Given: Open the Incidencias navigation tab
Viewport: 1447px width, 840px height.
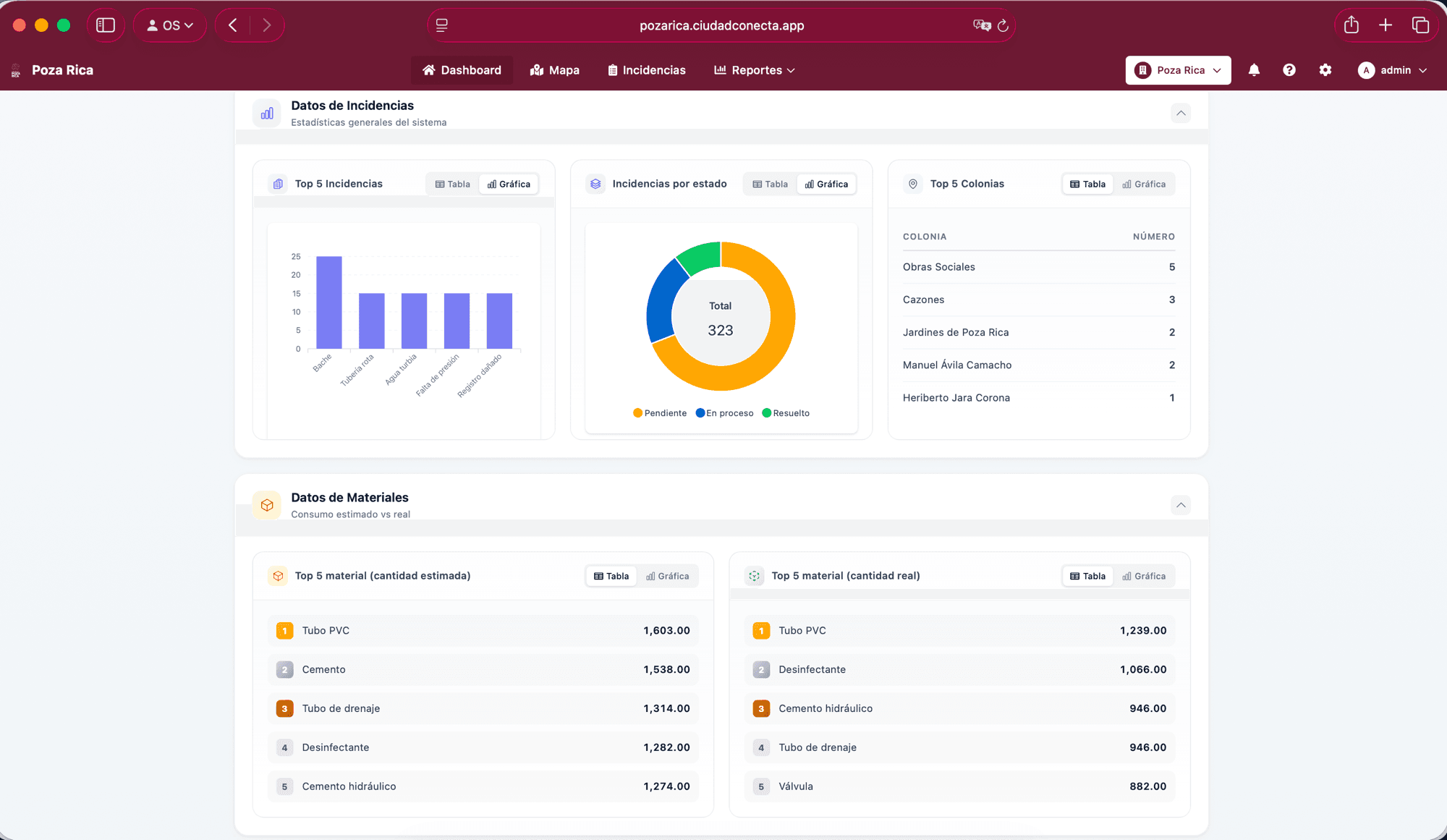Looking at the screenshot, I should [647, 70].
